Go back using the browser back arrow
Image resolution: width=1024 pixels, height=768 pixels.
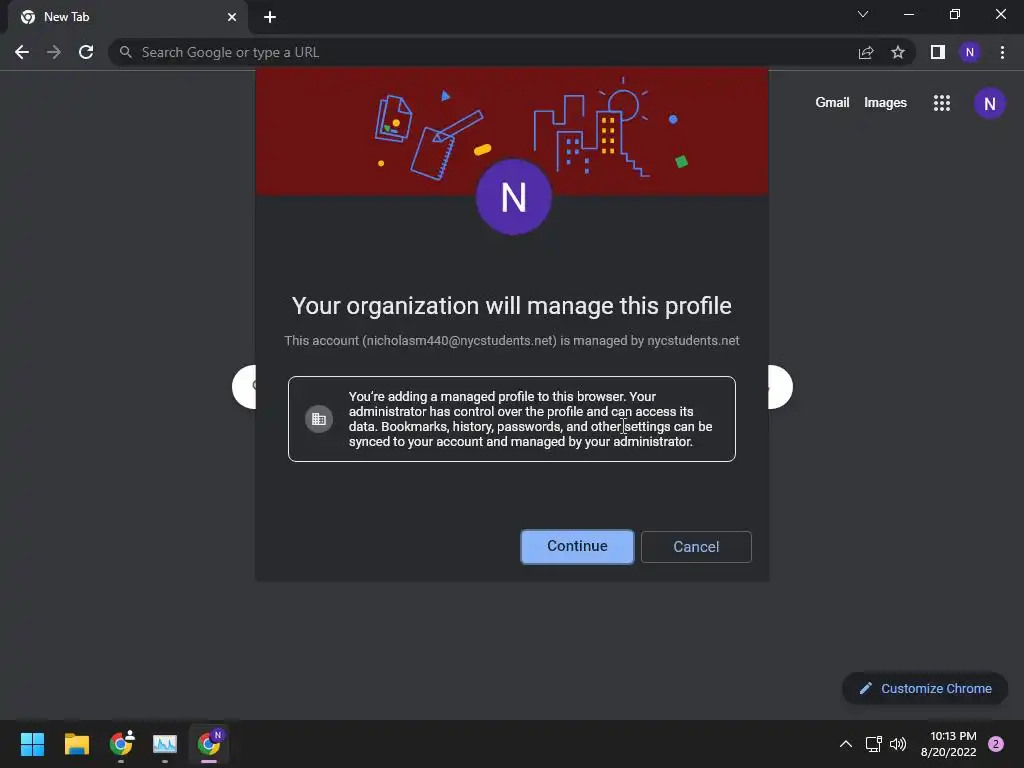[x=22, y=52]
